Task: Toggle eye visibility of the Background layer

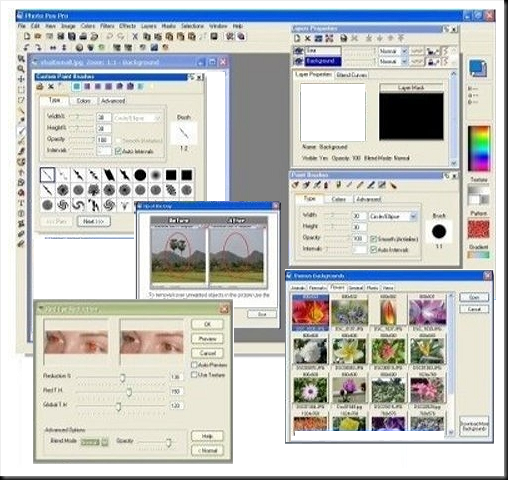Action: [298, 61]
